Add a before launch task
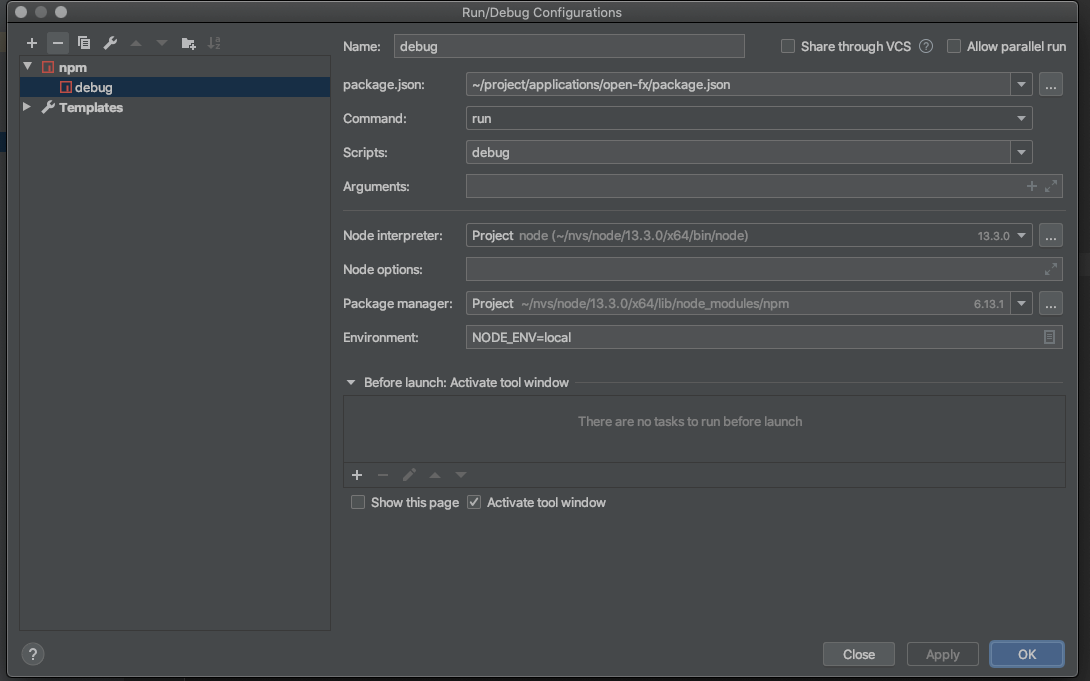1090x681 pixels. click(x=357, y=475)
